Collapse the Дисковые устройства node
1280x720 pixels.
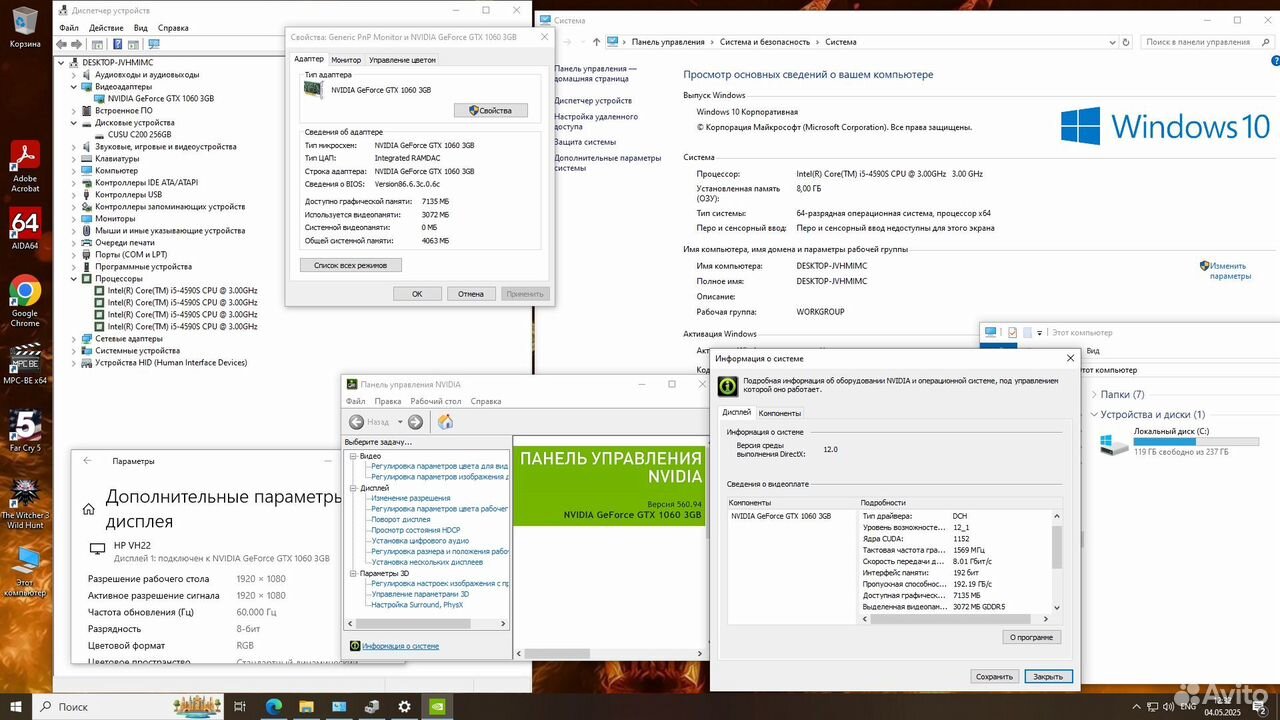(x=74, y=123)
